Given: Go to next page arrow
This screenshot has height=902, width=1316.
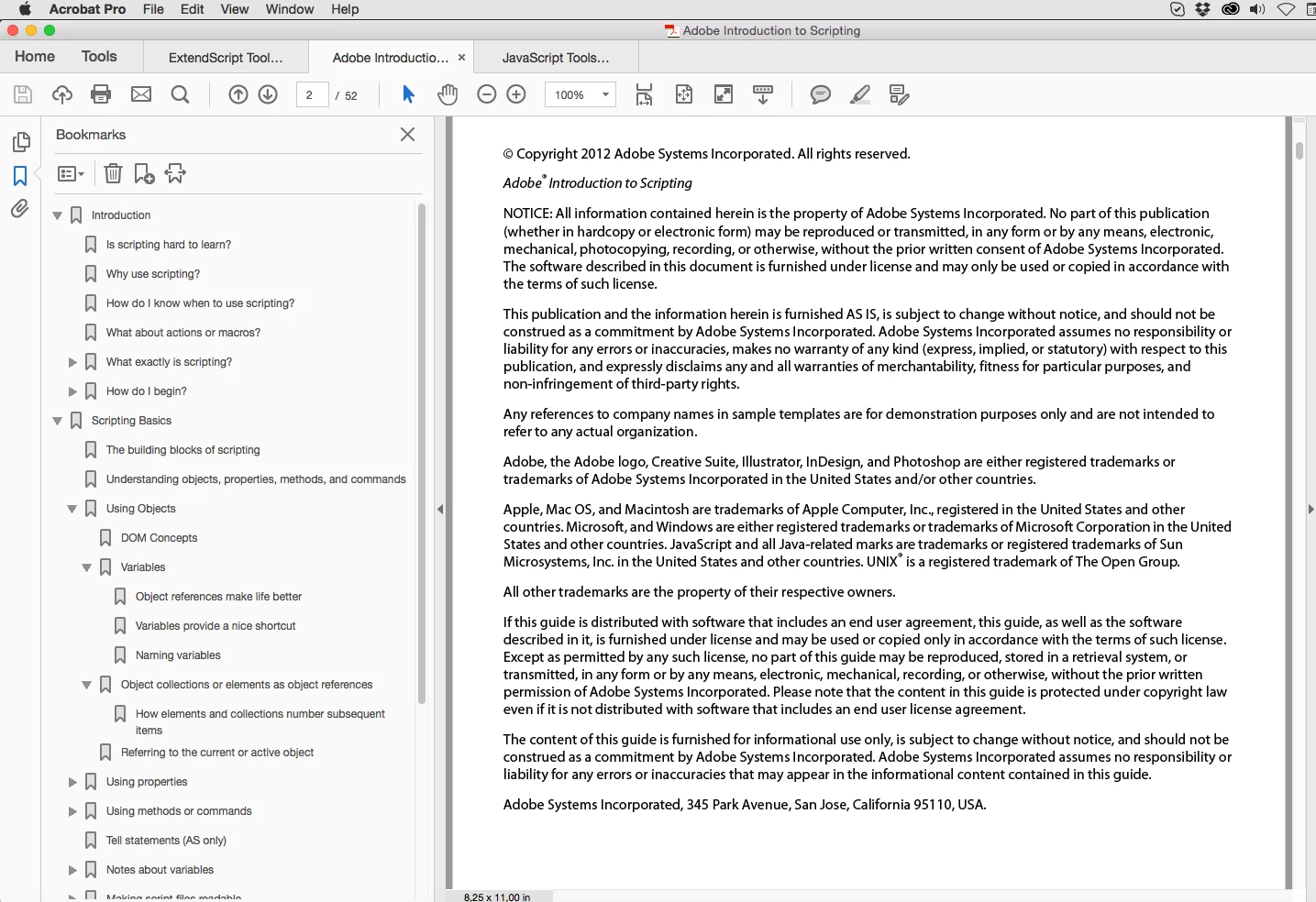Looking at the screenshot, I should coord(268,94).
